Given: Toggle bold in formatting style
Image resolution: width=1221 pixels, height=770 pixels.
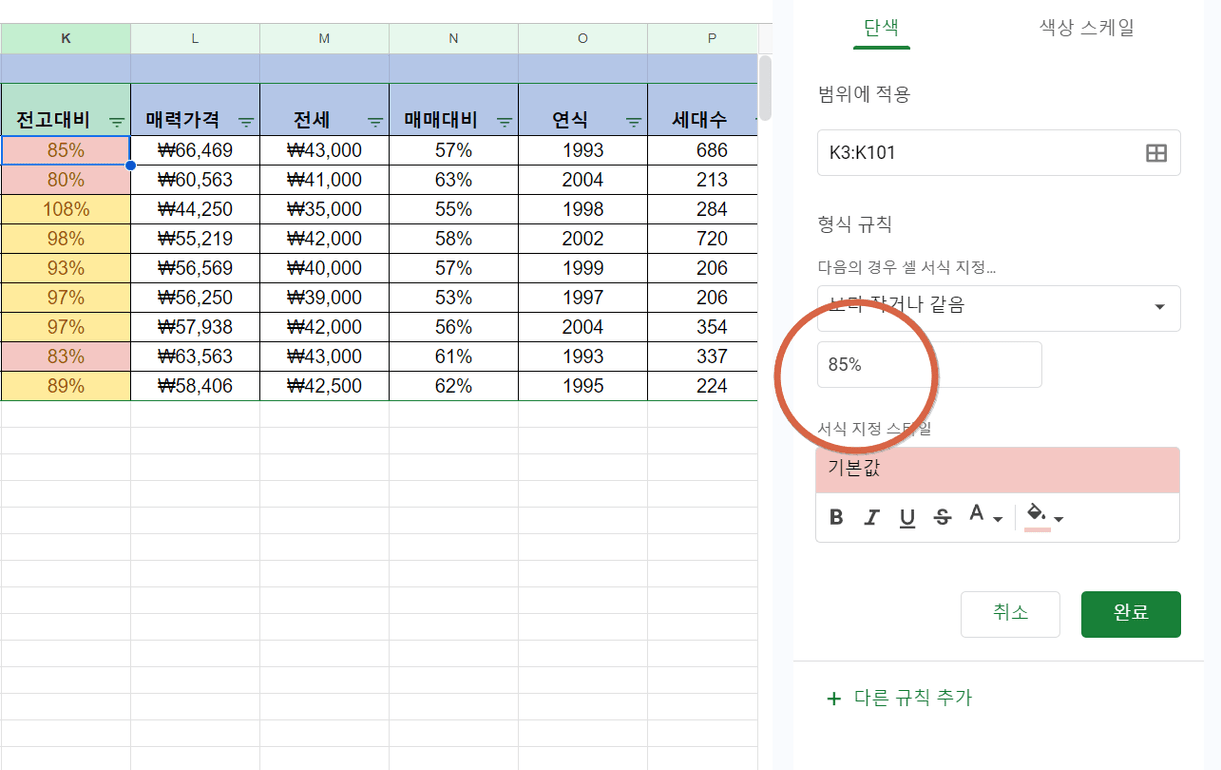Looking at the screenshot, I should (837, 518).
